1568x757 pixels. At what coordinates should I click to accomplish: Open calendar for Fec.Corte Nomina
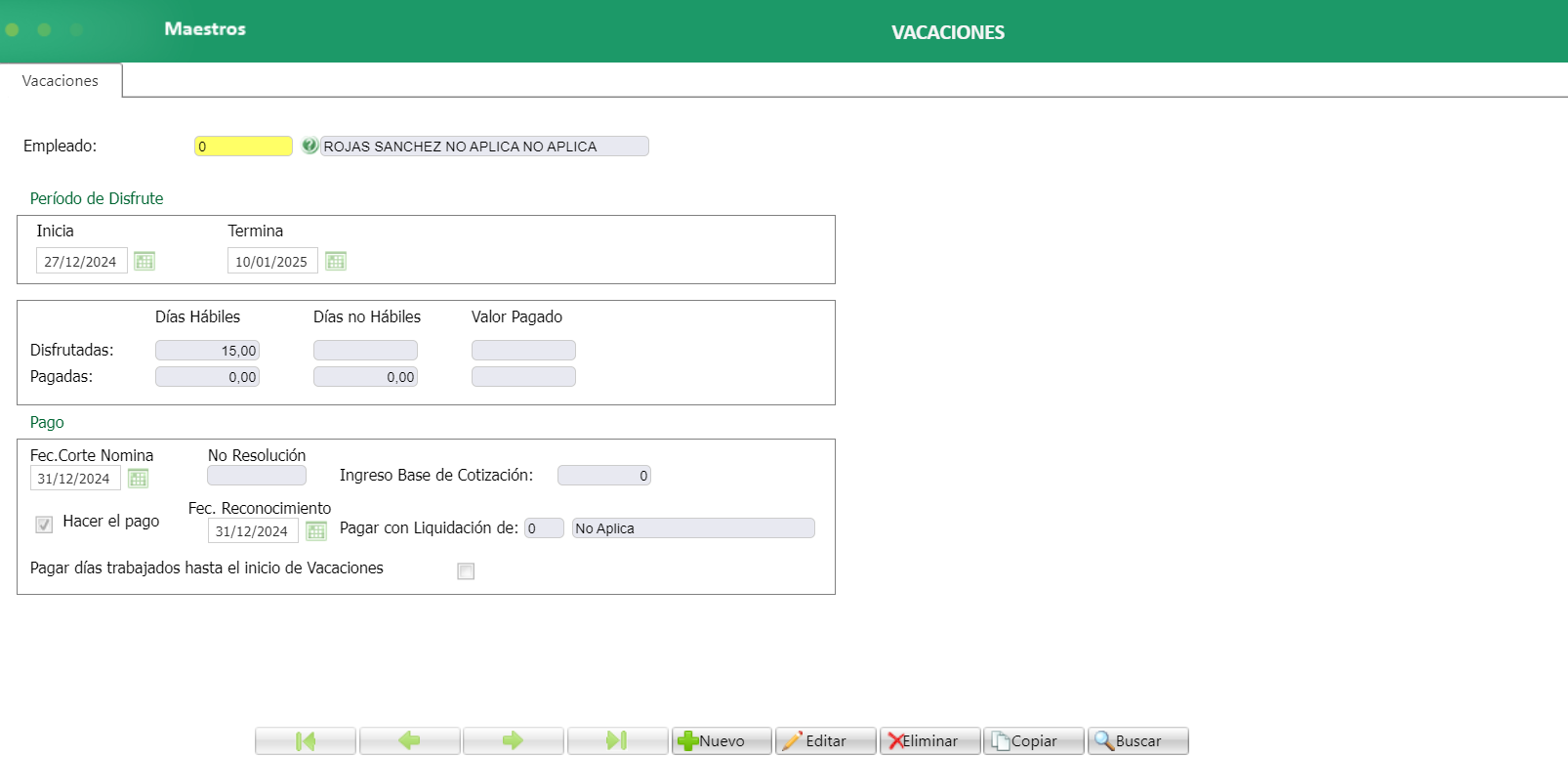click(x=138, y=478)
